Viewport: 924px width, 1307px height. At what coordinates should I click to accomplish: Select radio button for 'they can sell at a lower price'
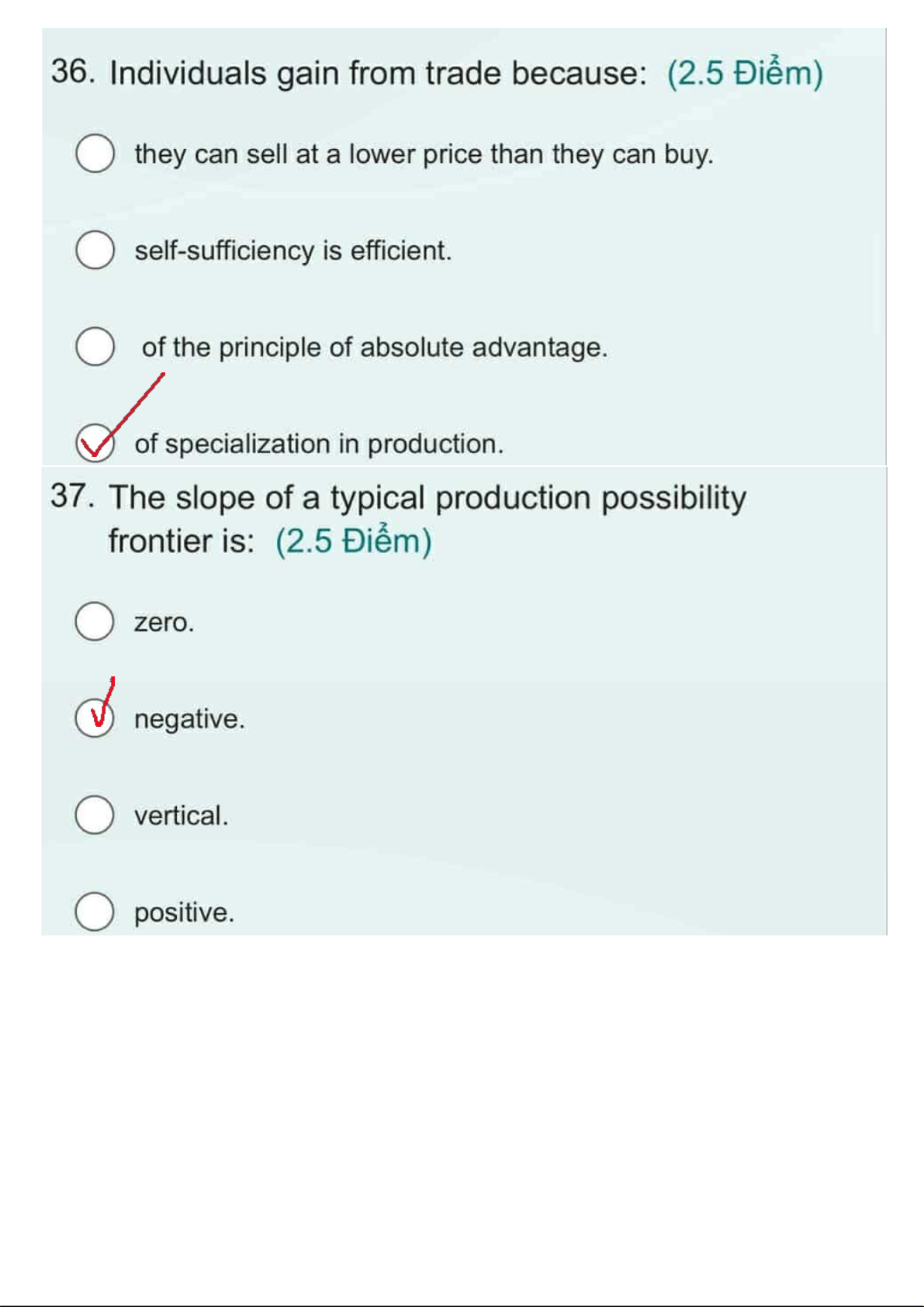coord(95,154)
